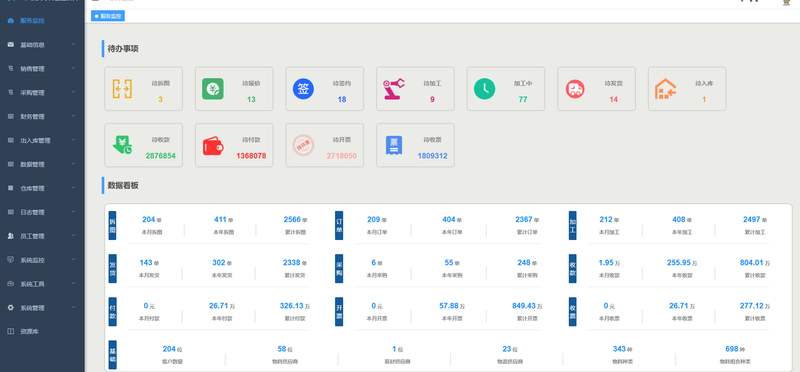Click the 累计拆图 value 2566
Viewport: 800px width, 372px height.
click(x=292, y=219)
